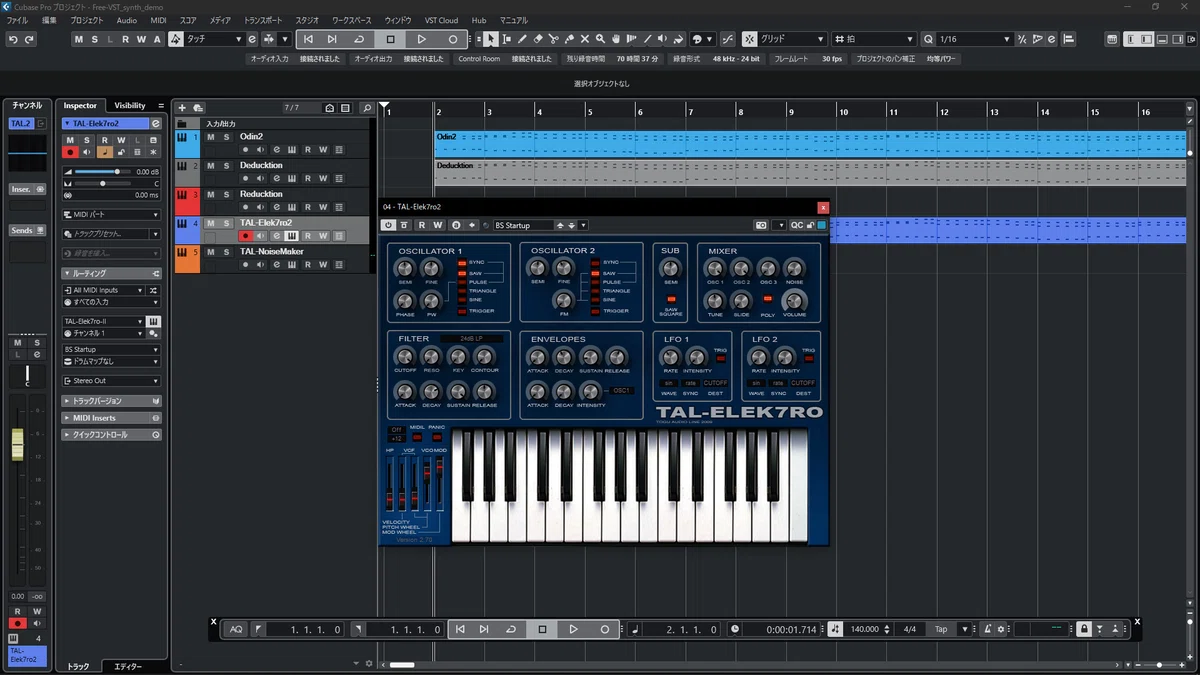Select the hand-shaped Comp tool

click(x=616, y=39)
